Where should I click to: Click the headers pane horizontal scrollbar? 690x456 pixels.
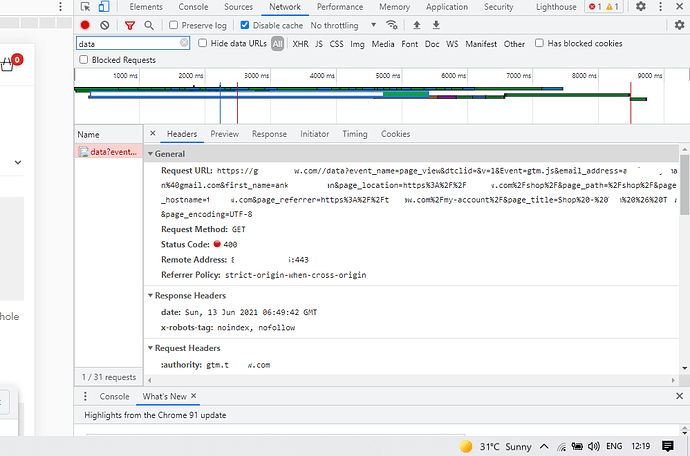click(x=411, y=379)
